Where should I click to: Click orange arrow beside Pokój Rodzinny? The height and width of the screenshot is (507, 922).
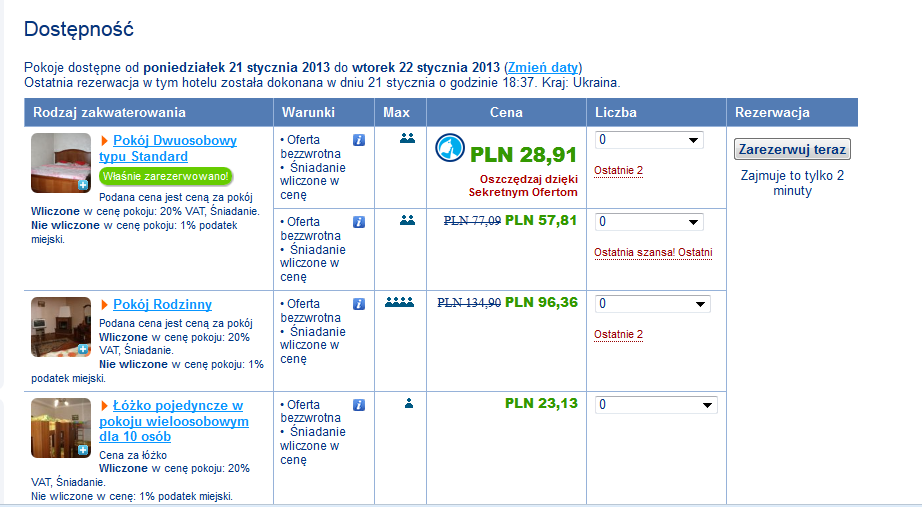105,305
